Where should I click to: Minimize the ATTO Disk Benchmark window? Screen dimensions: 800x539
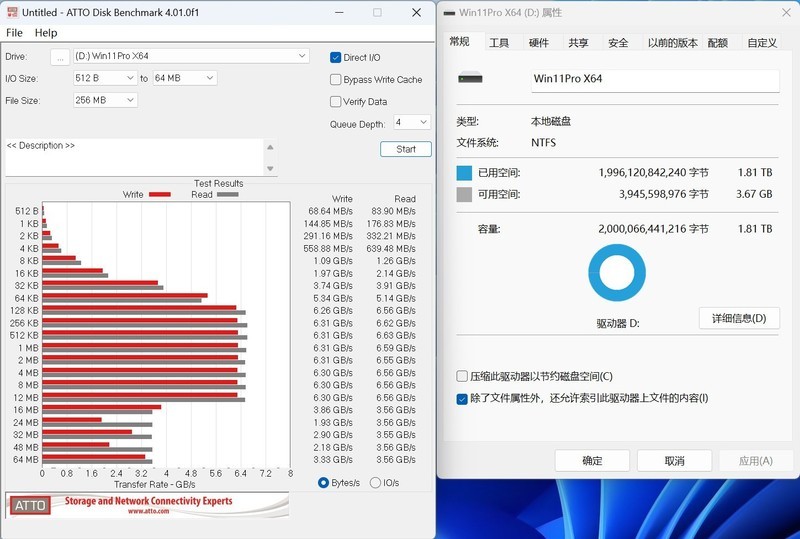tap(338, 12)
